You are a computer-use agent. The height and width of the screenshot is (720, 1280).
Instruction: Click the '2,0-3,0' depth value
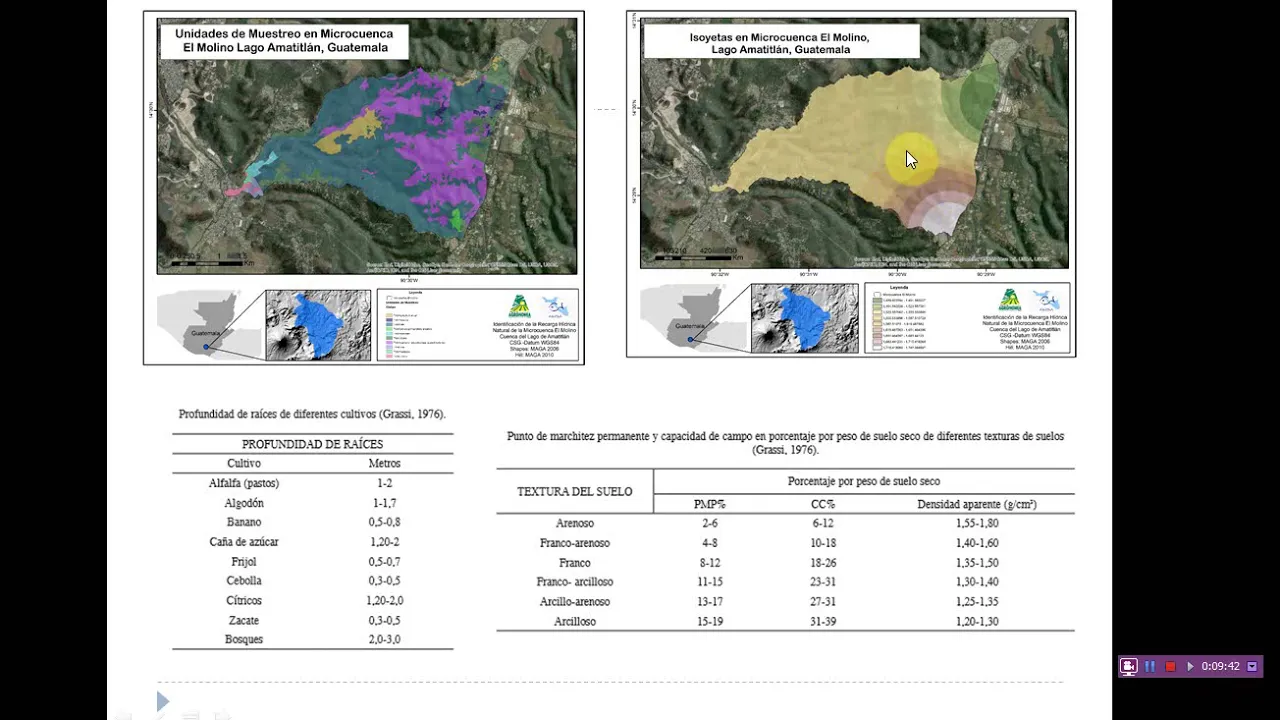(384, 640)
